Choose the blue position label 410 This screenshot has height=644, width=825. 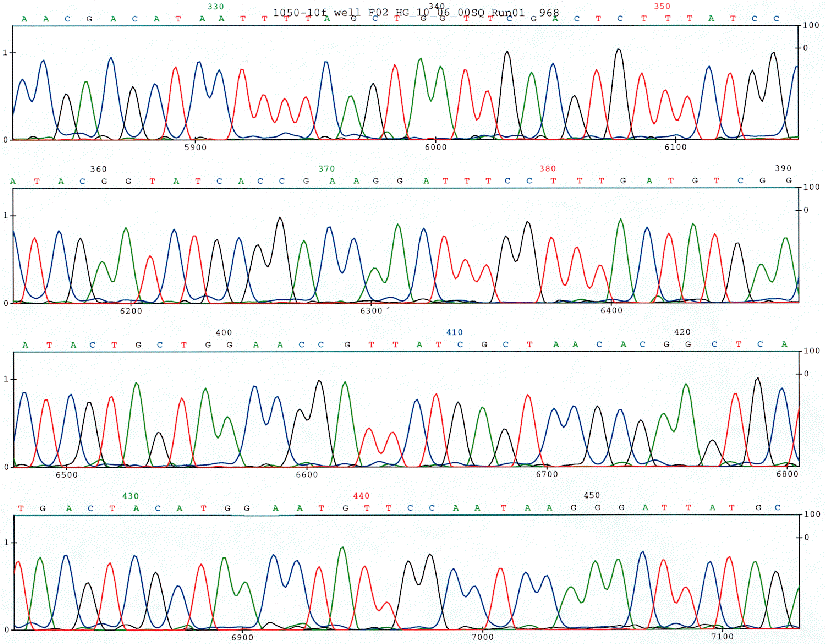click(454, 333)
